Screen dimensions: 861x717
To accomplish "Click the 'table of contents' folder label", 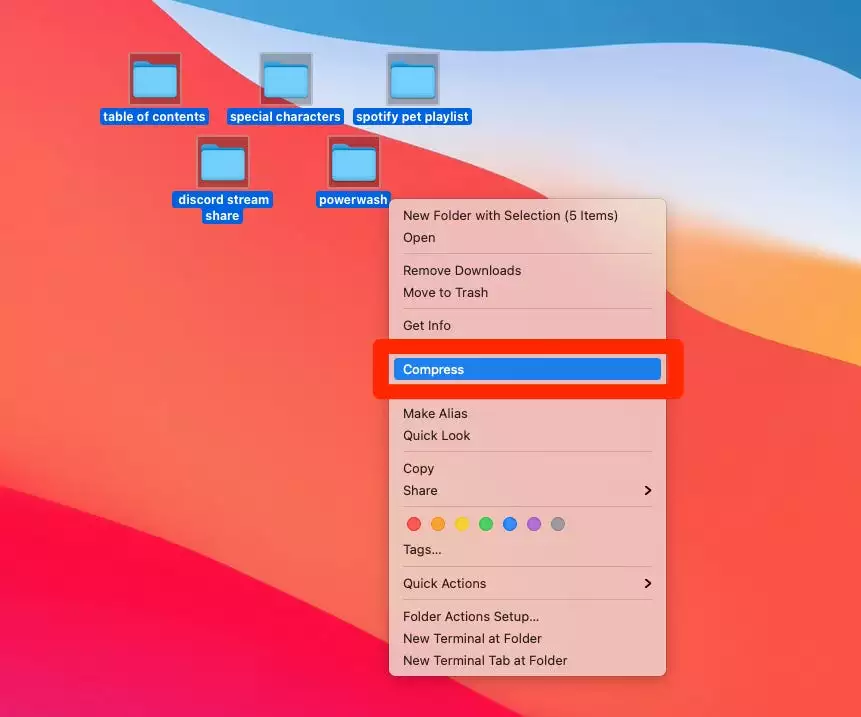I will (154, 116).
